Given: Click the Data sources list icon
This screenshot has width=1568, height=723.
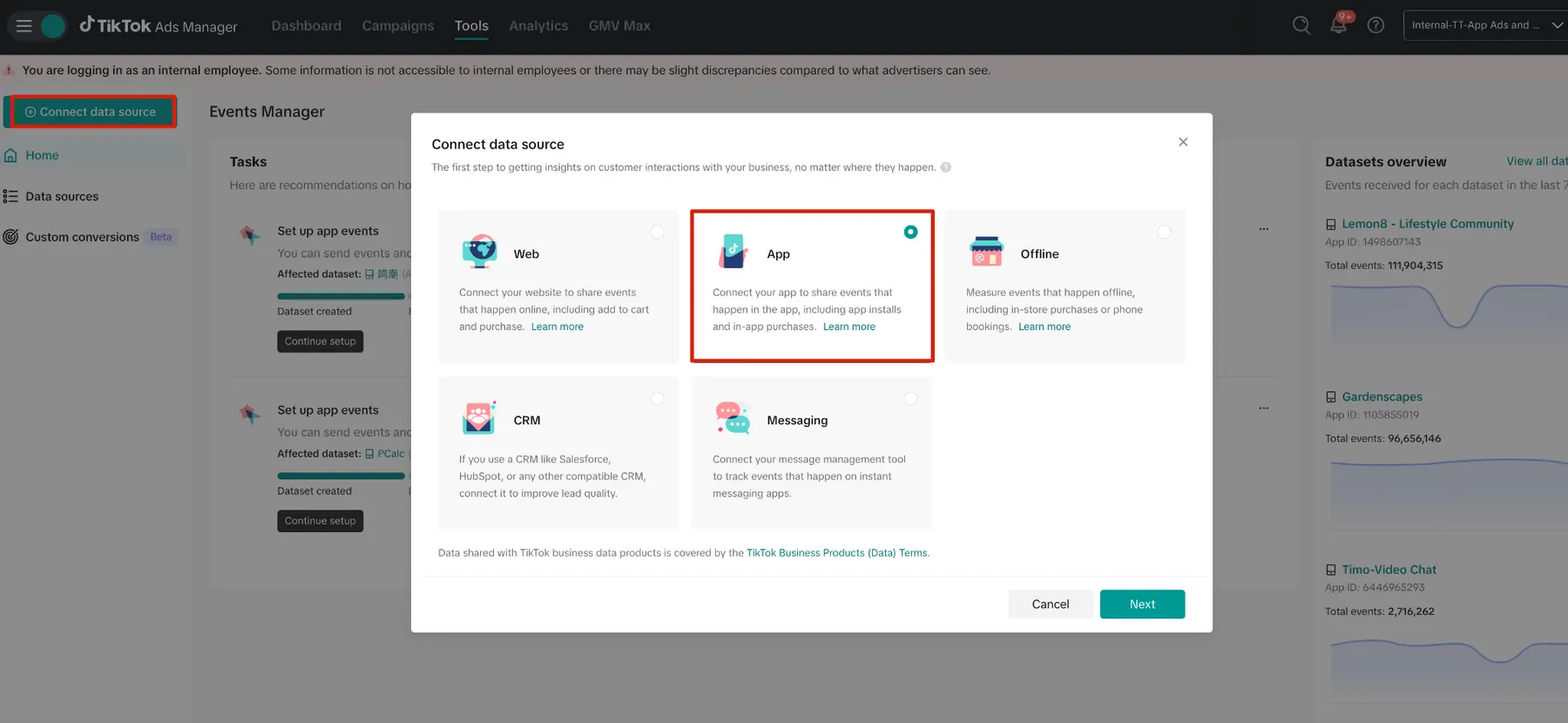Looking at the screenshot, I should click(x=10, y=196).
